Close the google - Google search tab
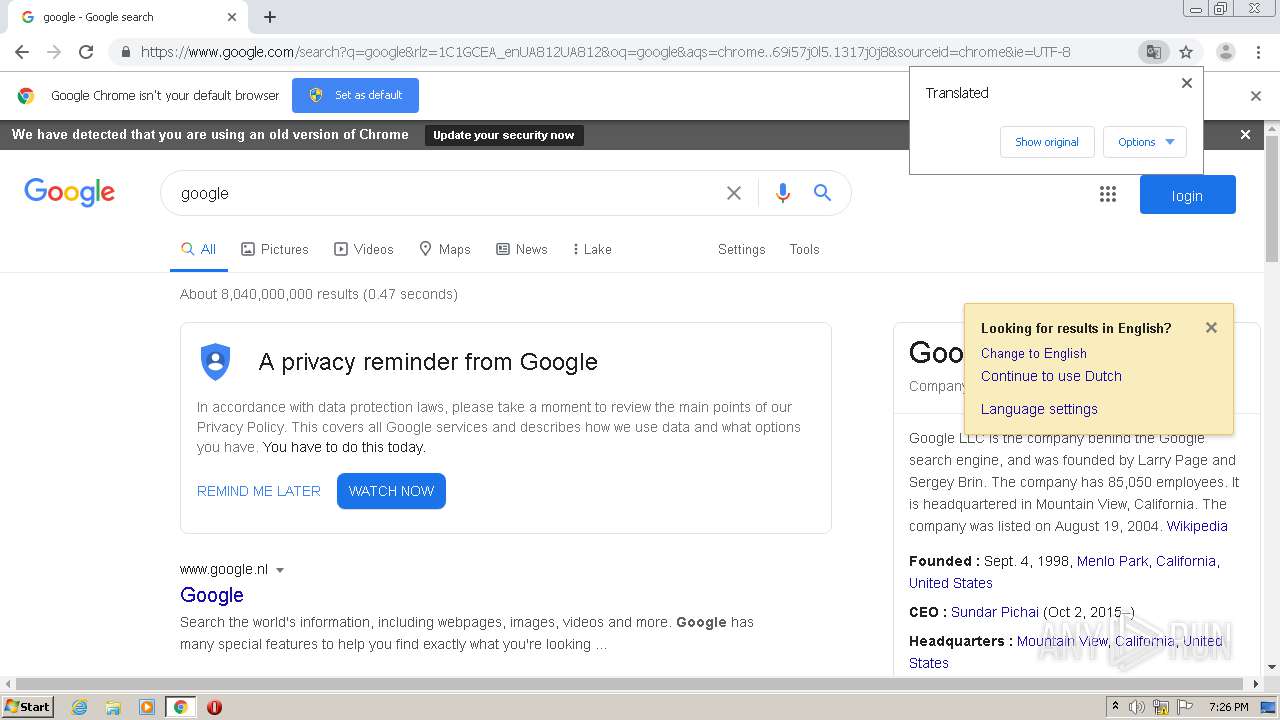Viewport: 1280px width, 720px height. click(x=232, y=17)
